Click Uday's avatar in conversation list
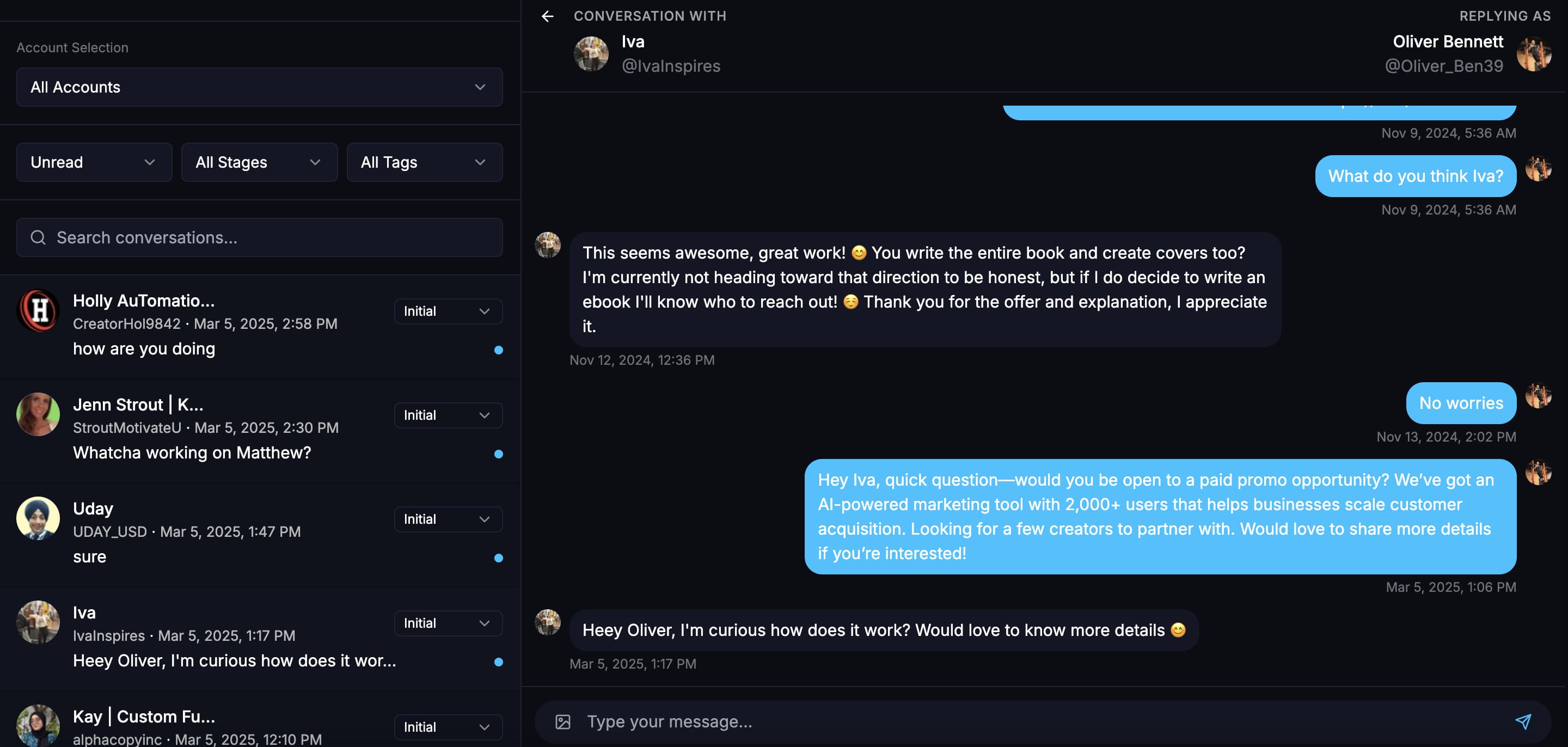The width and height of the screenshot is (1568, 747). [x=38, y=518]
